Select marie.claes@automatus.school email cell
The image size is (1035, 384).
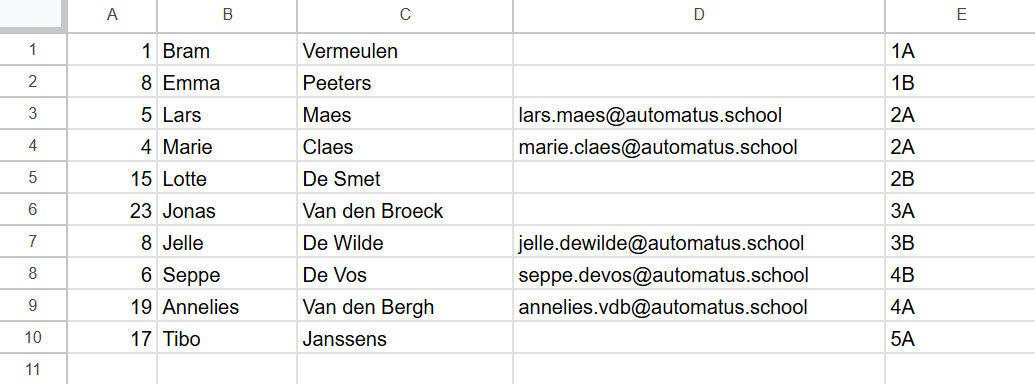[x=699, y=146]
